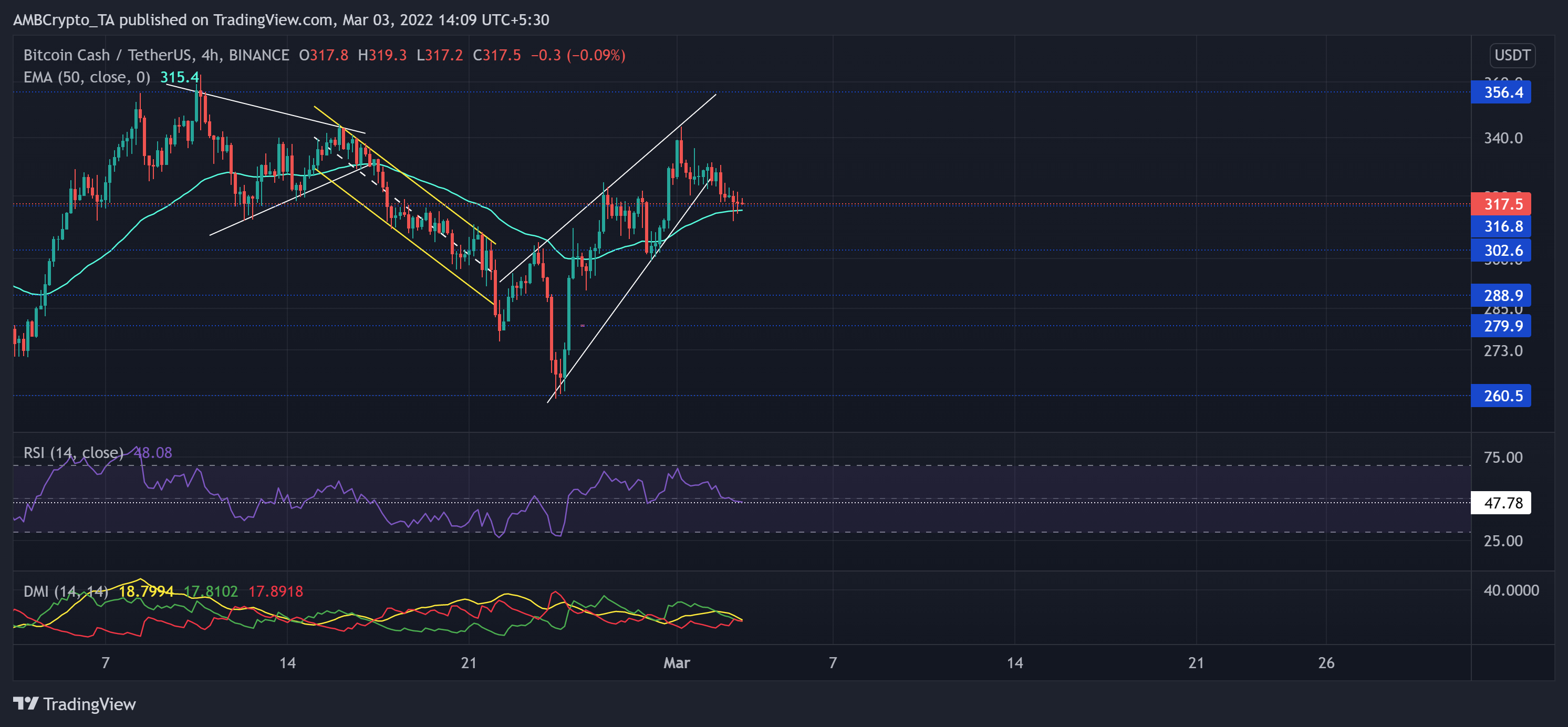Click the 75.00 RSI axis label
This screenshot has width=1568, height=727.
1503,458
